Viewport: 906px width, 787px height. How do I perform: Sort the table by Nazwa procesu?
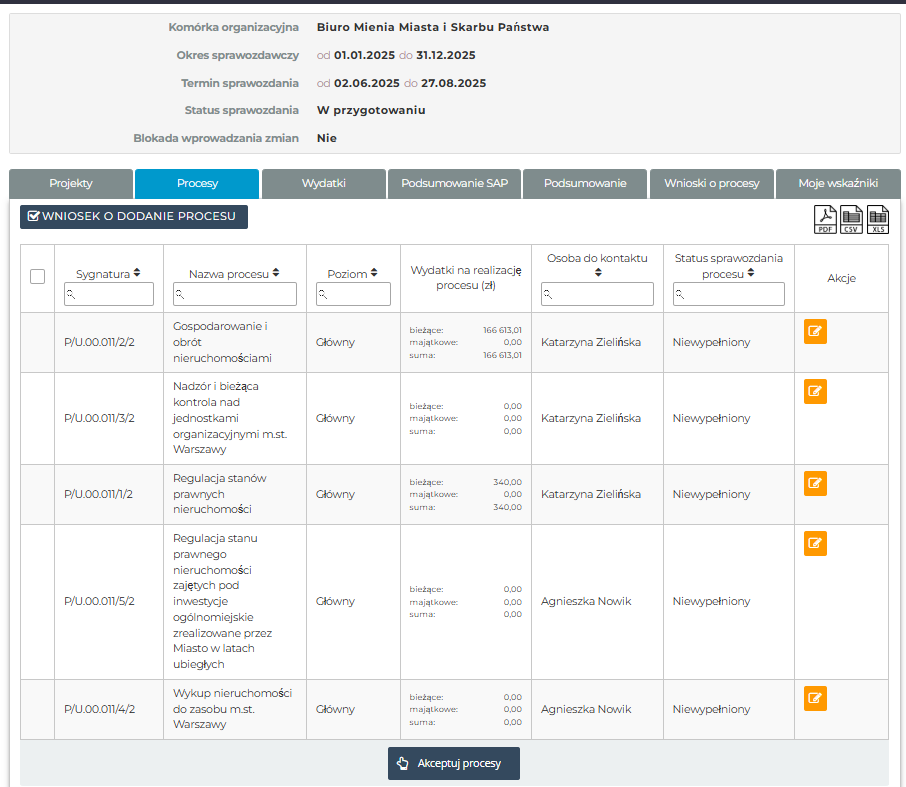pos(276,273)
